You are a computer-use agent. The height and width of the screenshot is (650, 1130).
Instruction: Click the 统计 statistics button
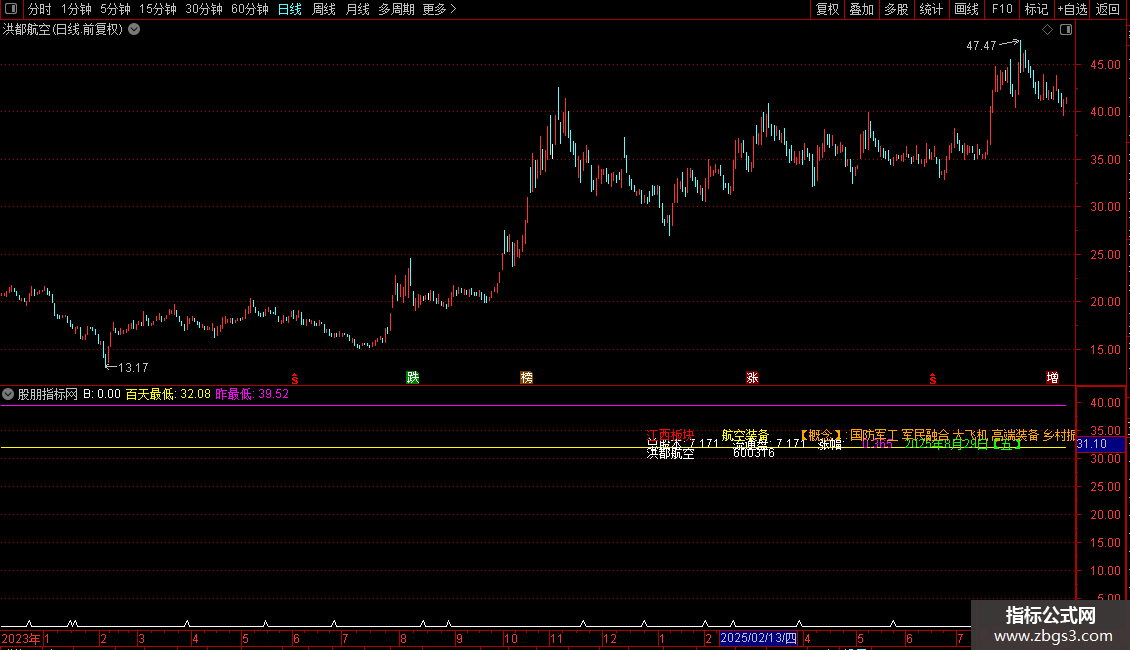[x=931, y=9]
